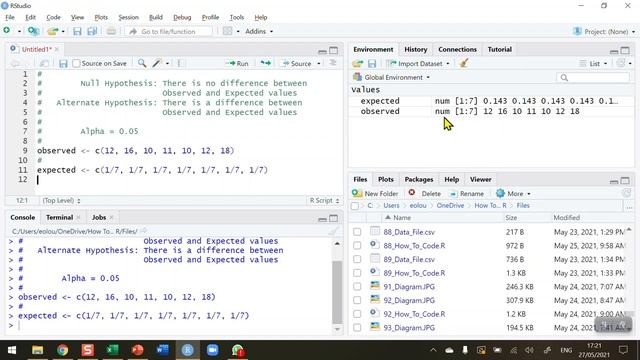The width and height of the screenshot is (640, 360).
Task: Maximize the Environment pane
Action: [x=625, y=50]
